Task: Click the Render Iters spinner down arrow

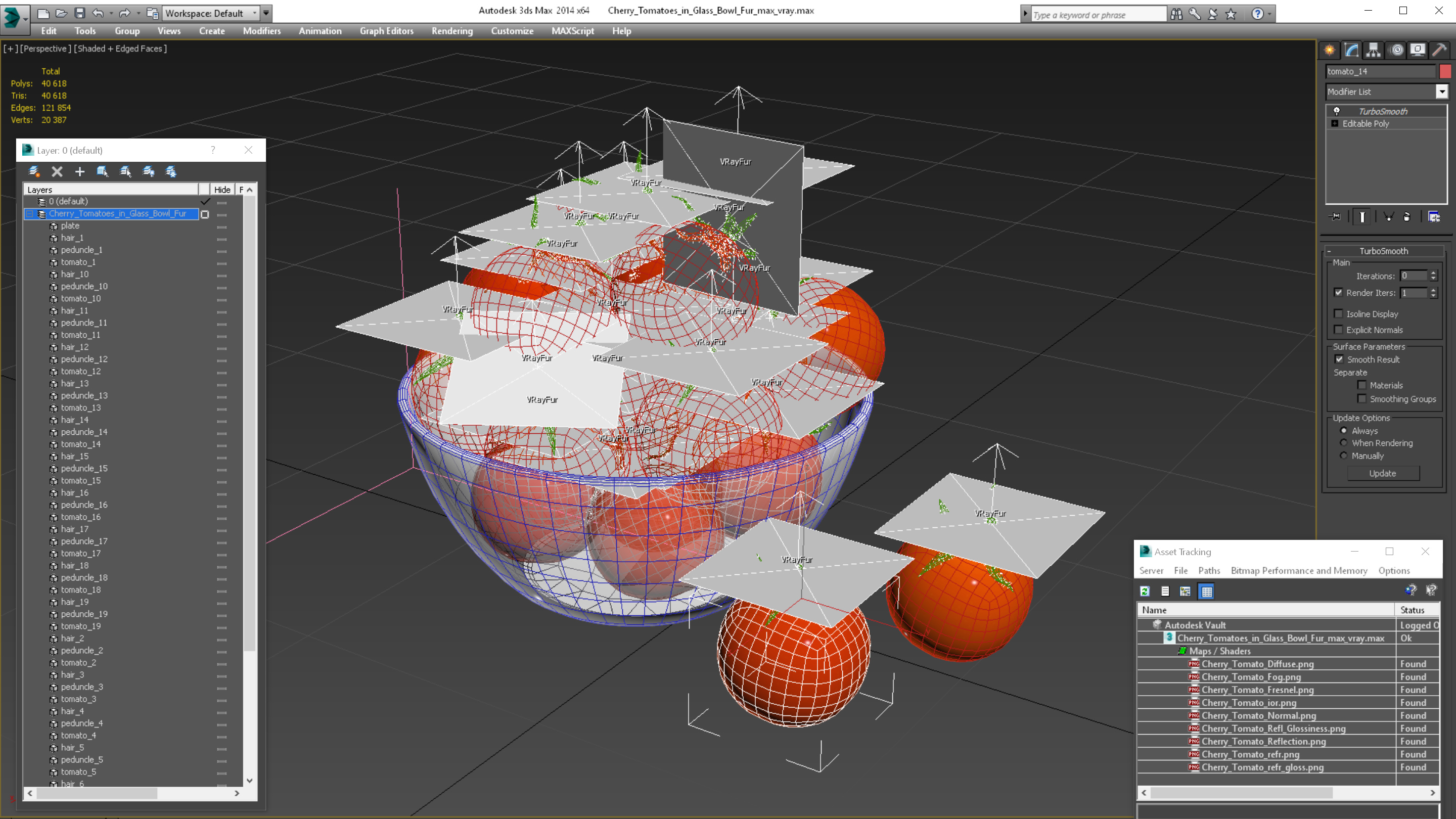Action: click(1433, 296)
